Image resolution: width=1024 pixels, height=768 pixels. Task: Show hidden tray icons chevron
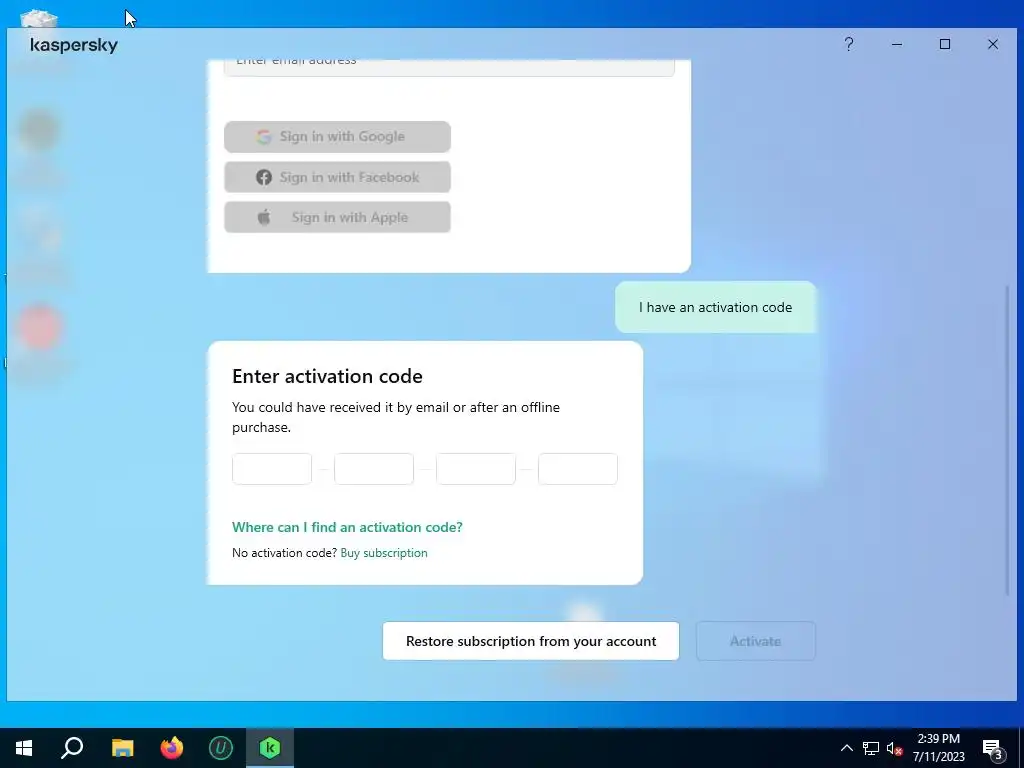[846, 748]
